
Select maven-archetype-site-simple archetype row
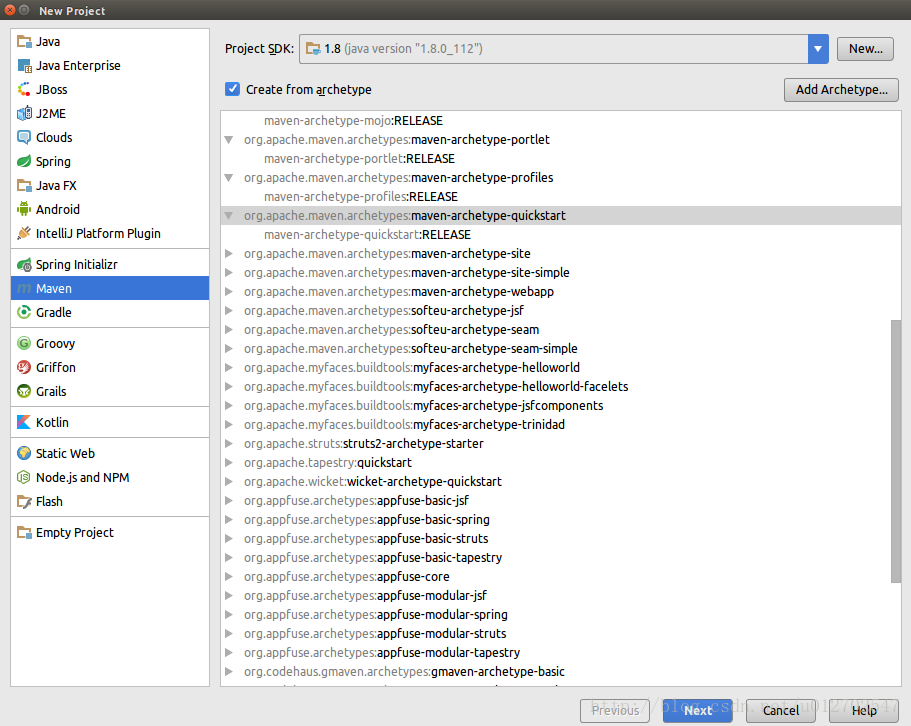(x=561, y=272)
